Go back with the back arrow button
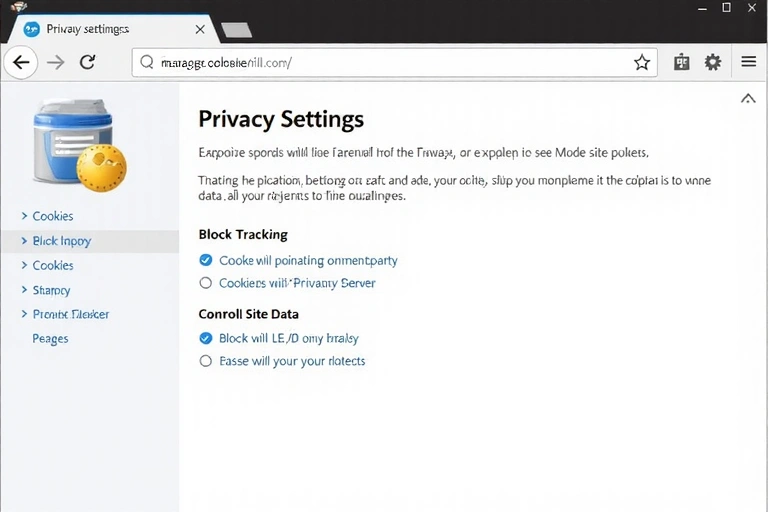 (21, 62)
